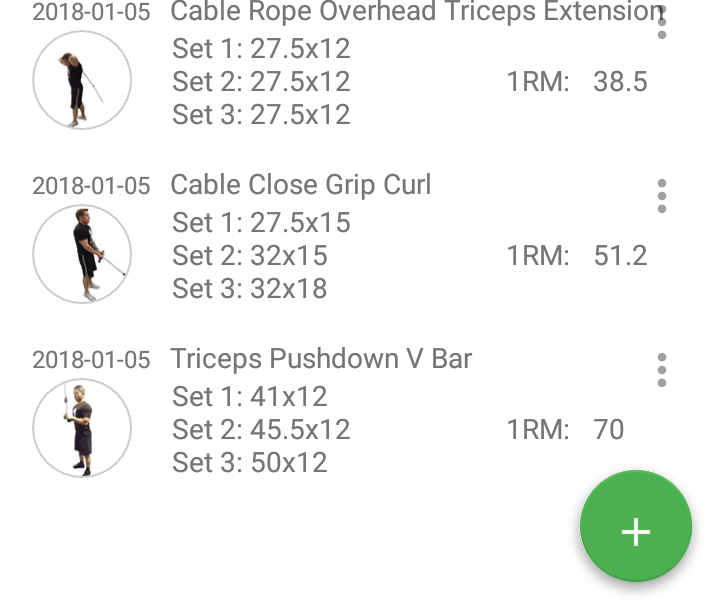The image size is (718, 601).
Task: Open options for Cable Rope Overhead Triceps Extension
Action: [661, 23]
